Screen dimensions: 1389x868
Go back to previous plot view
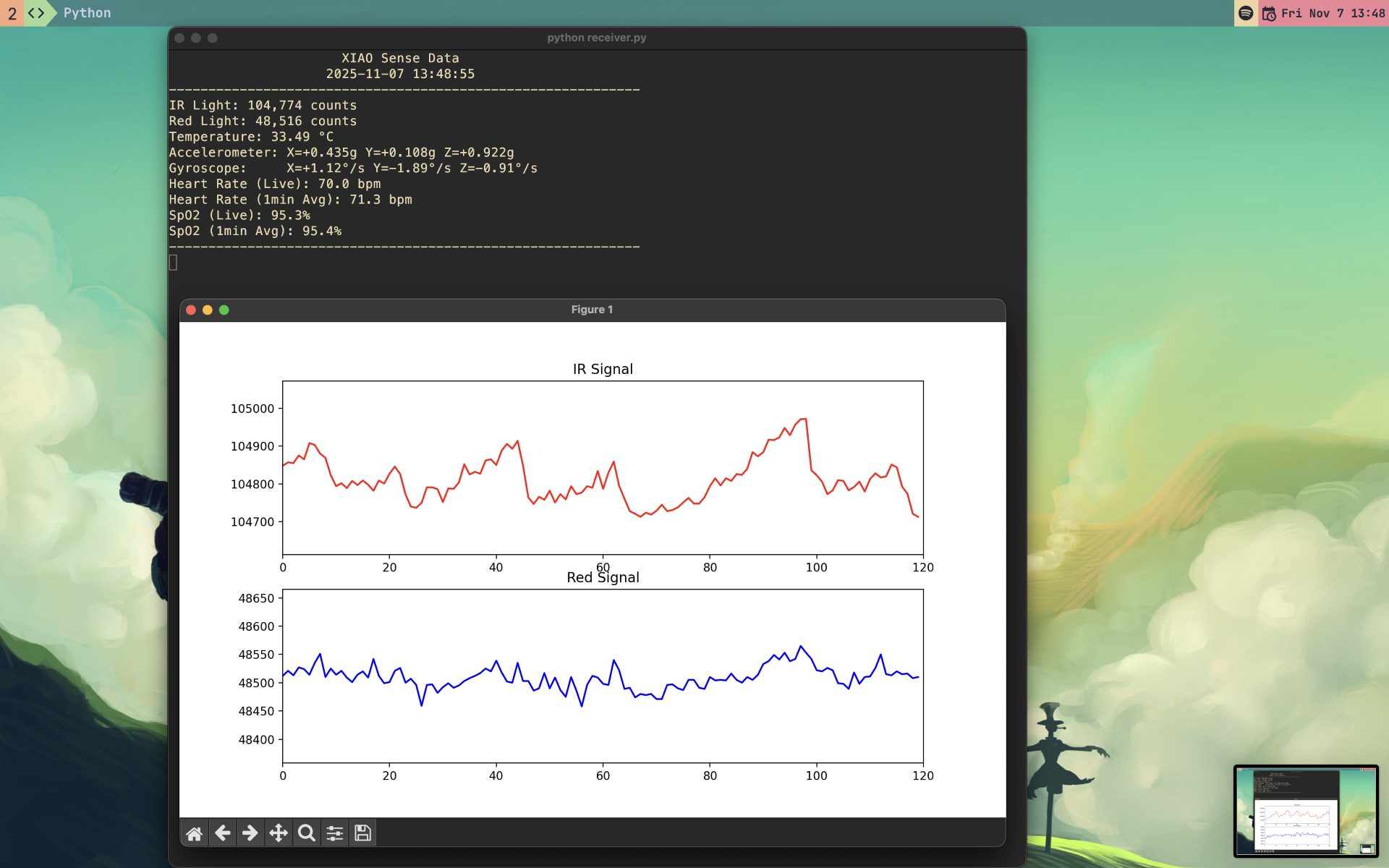click(x=222, y=833)
